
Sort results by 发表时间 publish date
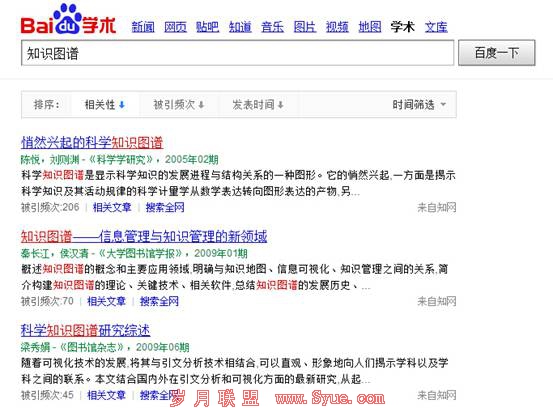258,105
